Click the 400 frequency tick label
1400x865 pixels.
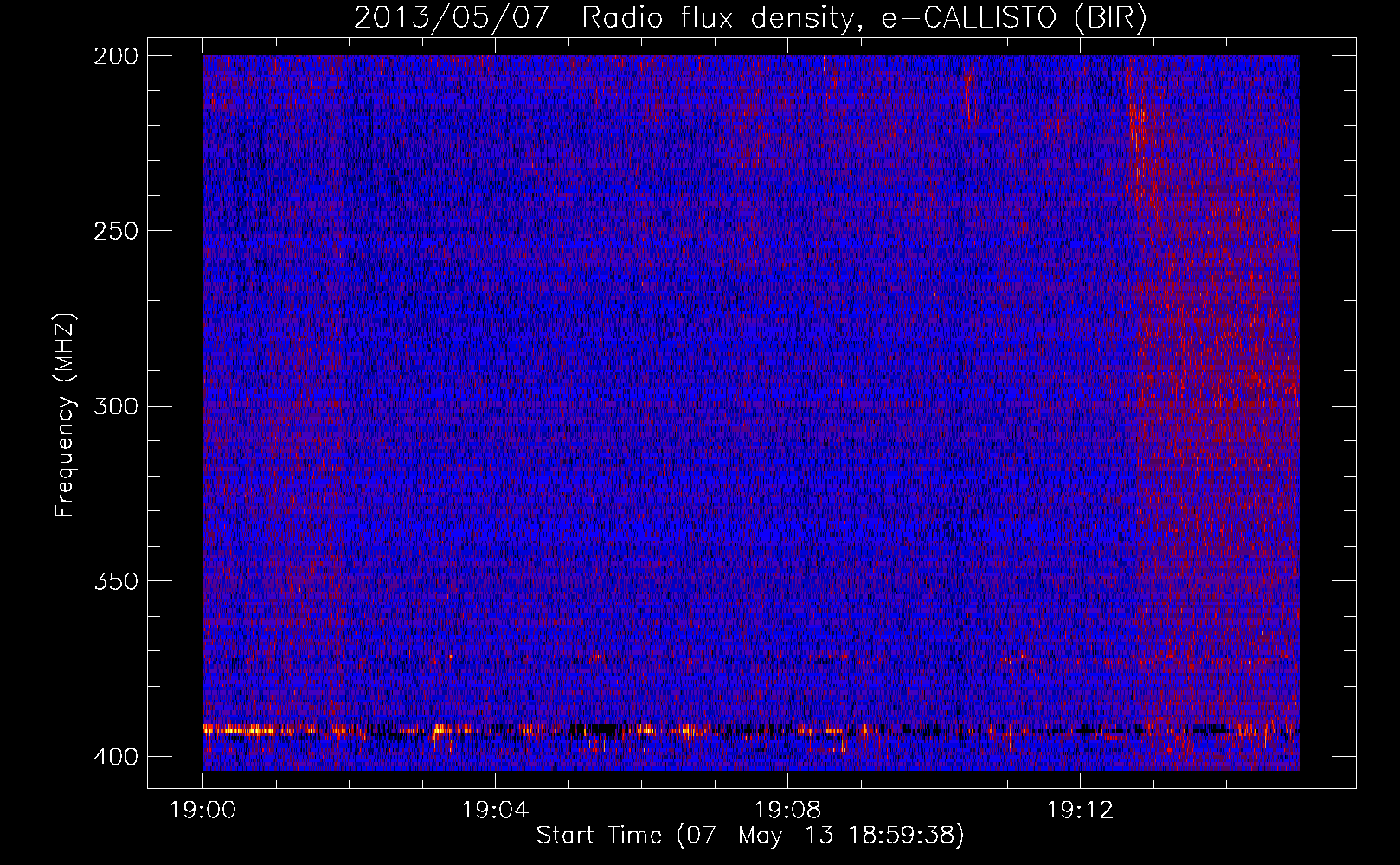115,756
